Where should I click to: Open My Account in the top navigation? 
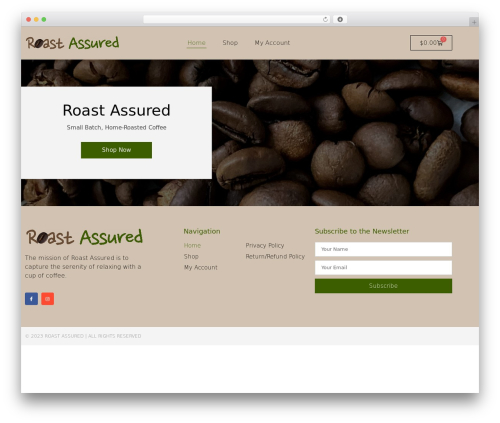[272, 43]
